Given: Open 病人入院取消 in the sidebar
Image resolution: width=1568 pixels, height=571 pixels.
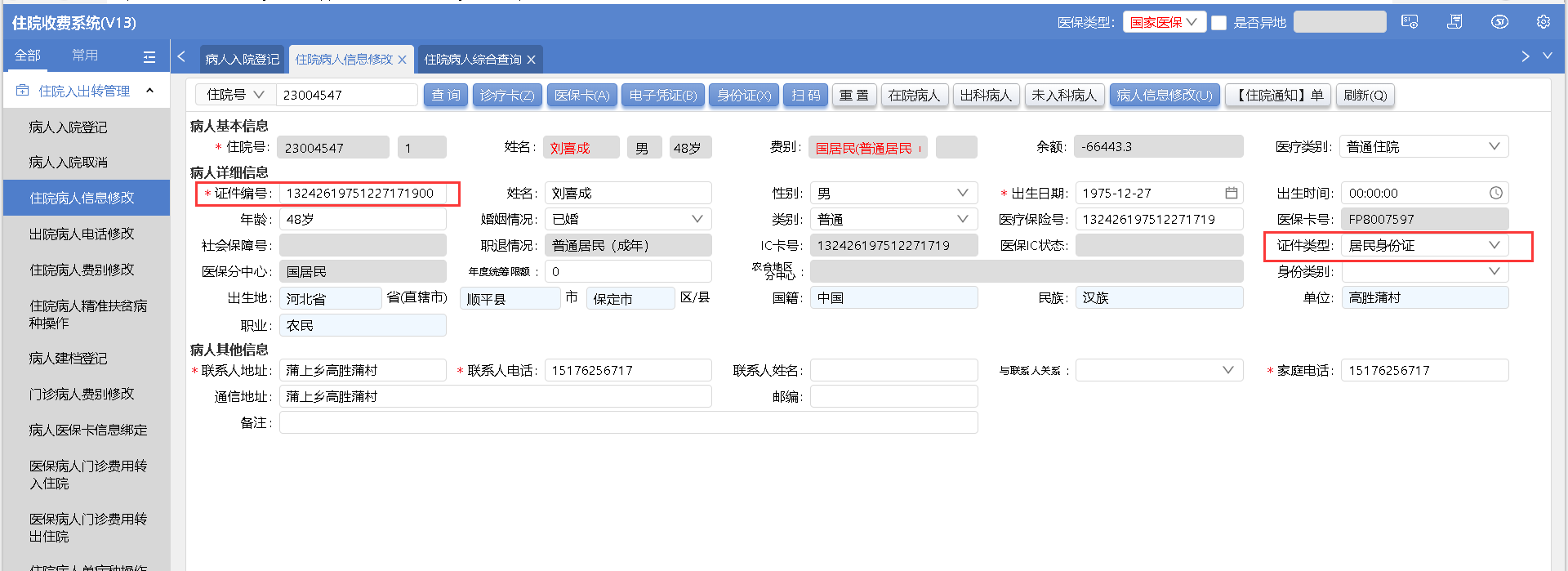Looking at the screenshot, I should (x=87, y=162).
